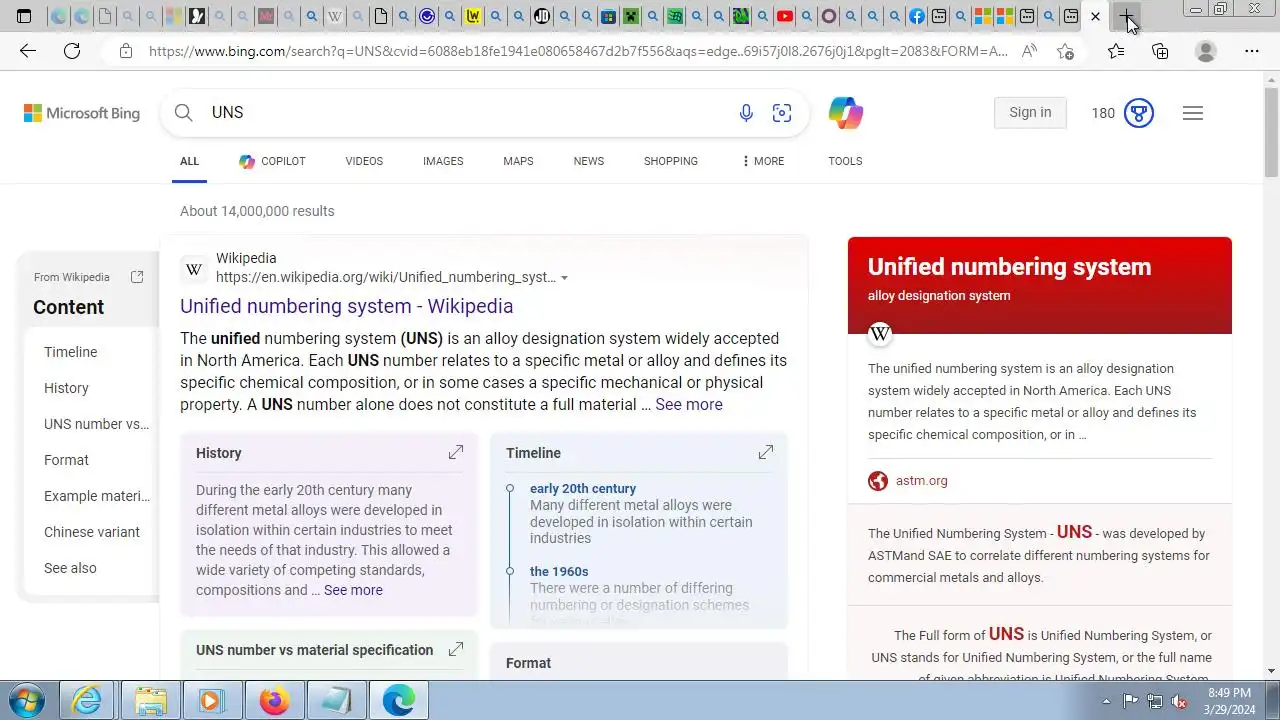Open the browser profile icon
This screenshot has height=720, width=1280.
pyautogui.click(x=1206, y=51)
